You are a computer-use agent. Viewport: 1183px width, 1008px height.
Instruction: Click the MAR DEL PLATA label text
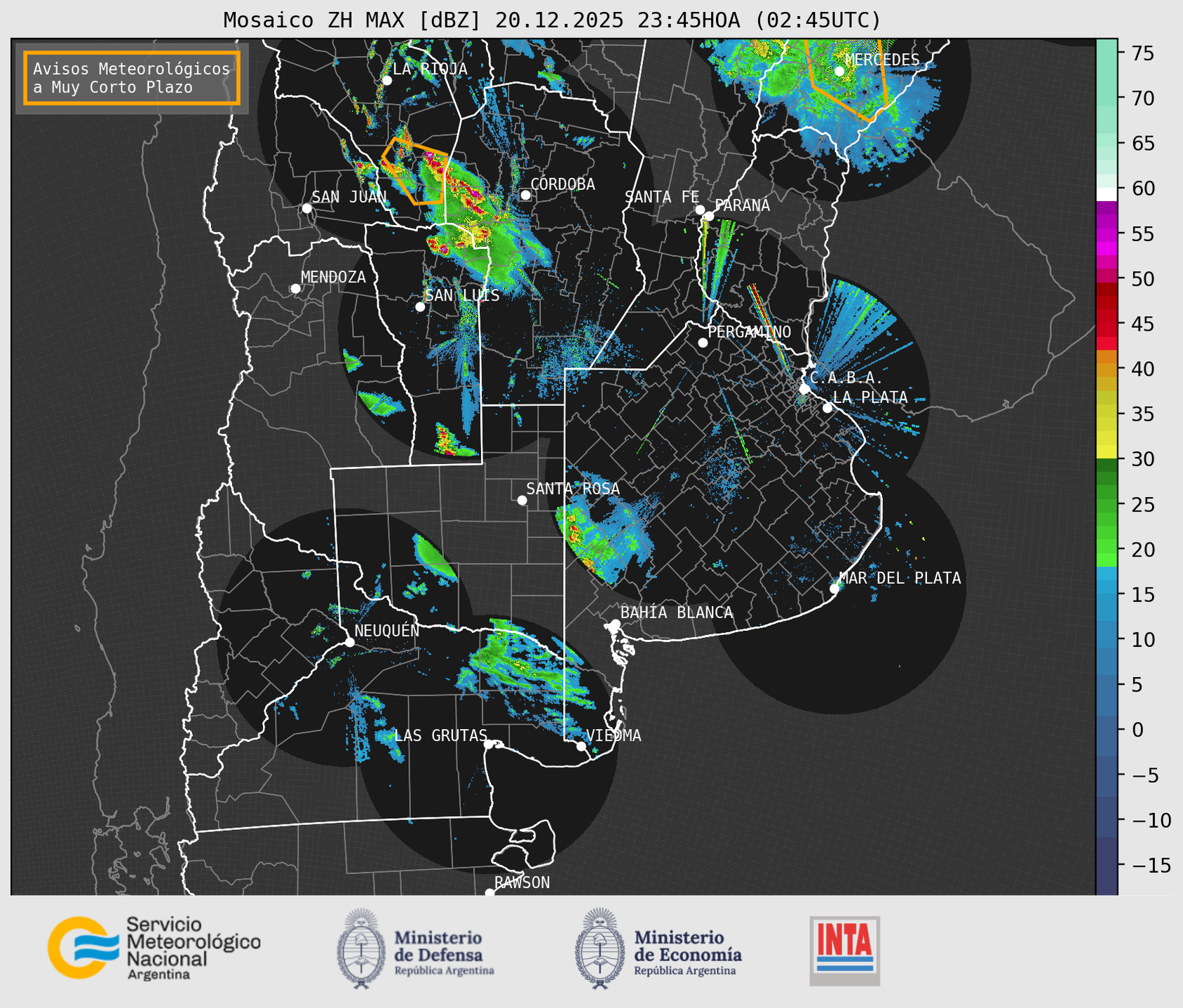pyautogui.click(x=900, y=578)
